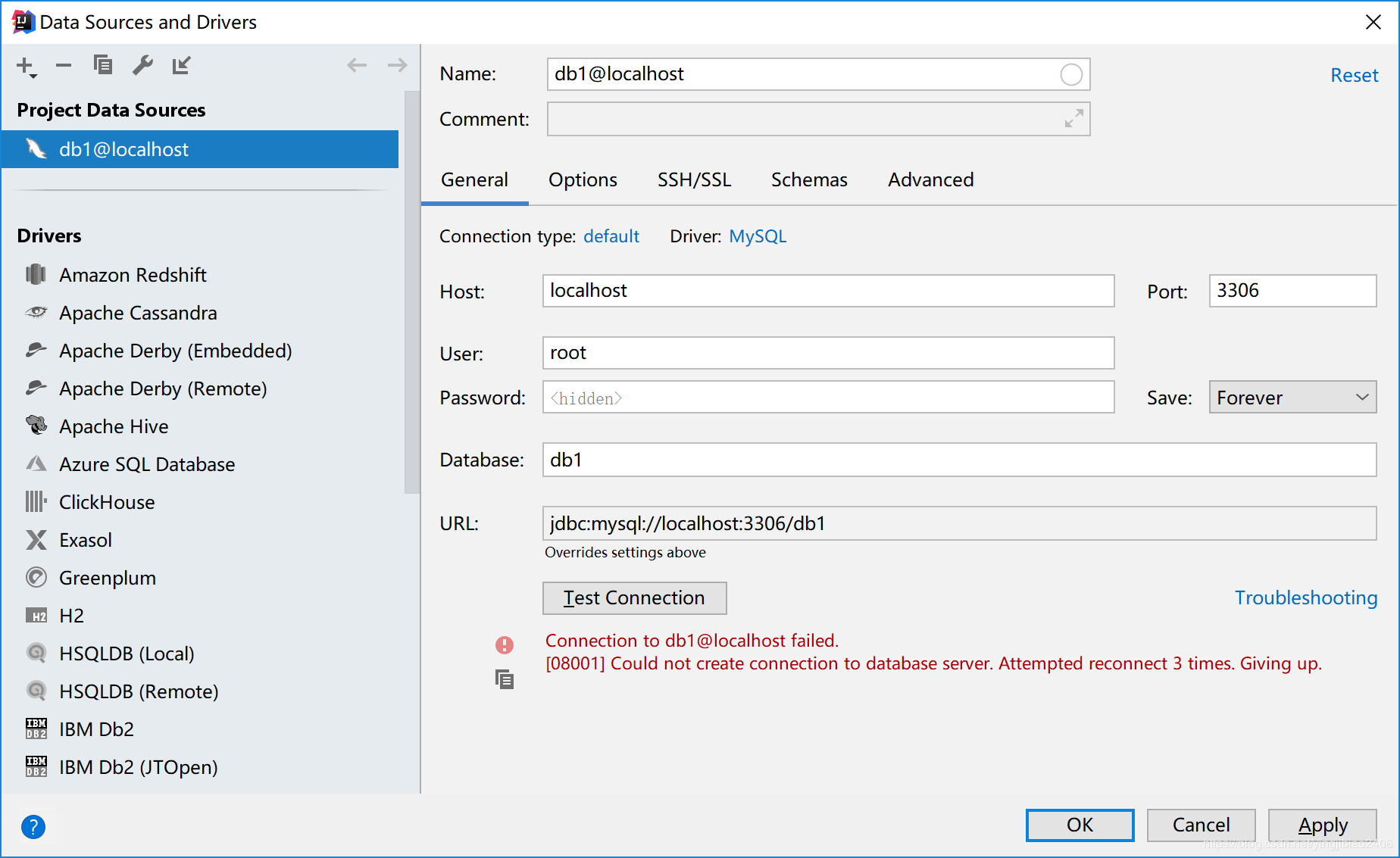Viewport: 1400px width, 858px height.
Task: Change the driver via MySQL link
Action: point(758,236)
